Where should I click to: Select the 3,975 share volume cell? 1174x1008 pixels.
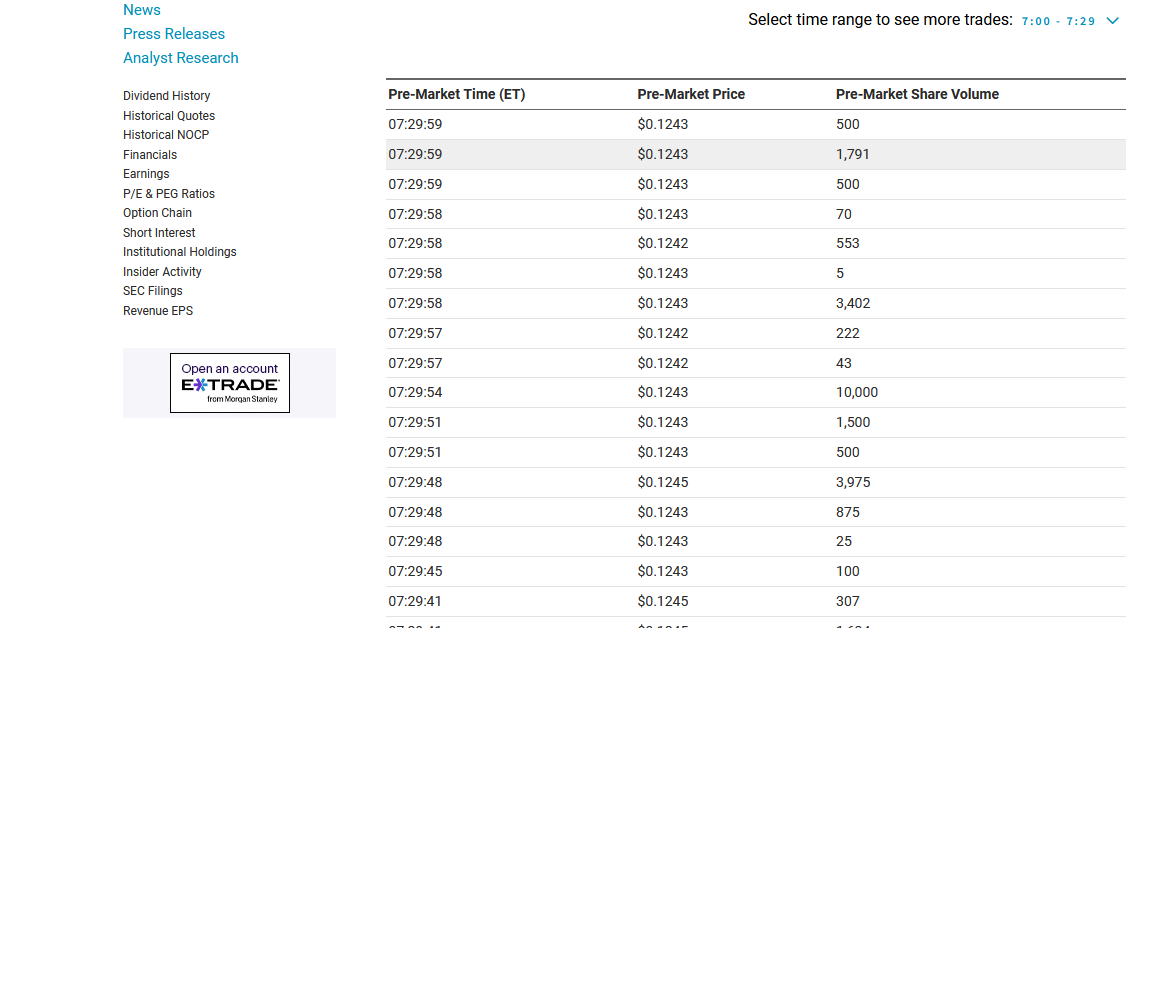tap(853, 482)
